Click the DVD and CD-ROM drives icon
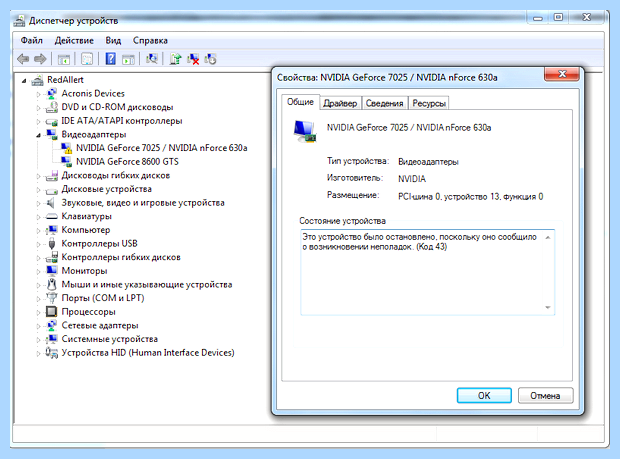The width and height of the screenshot is (620, 459). pos(52,107)
